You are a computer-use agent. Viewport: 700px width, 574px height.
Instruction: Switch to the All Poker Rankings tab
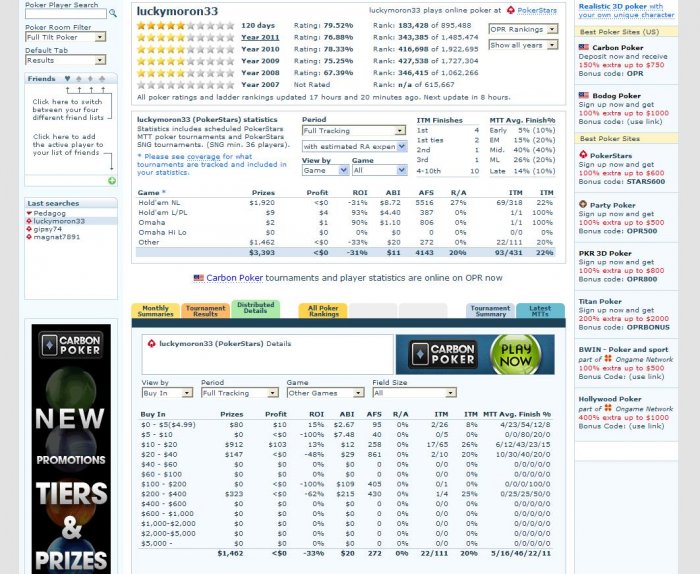coord(323,311)
